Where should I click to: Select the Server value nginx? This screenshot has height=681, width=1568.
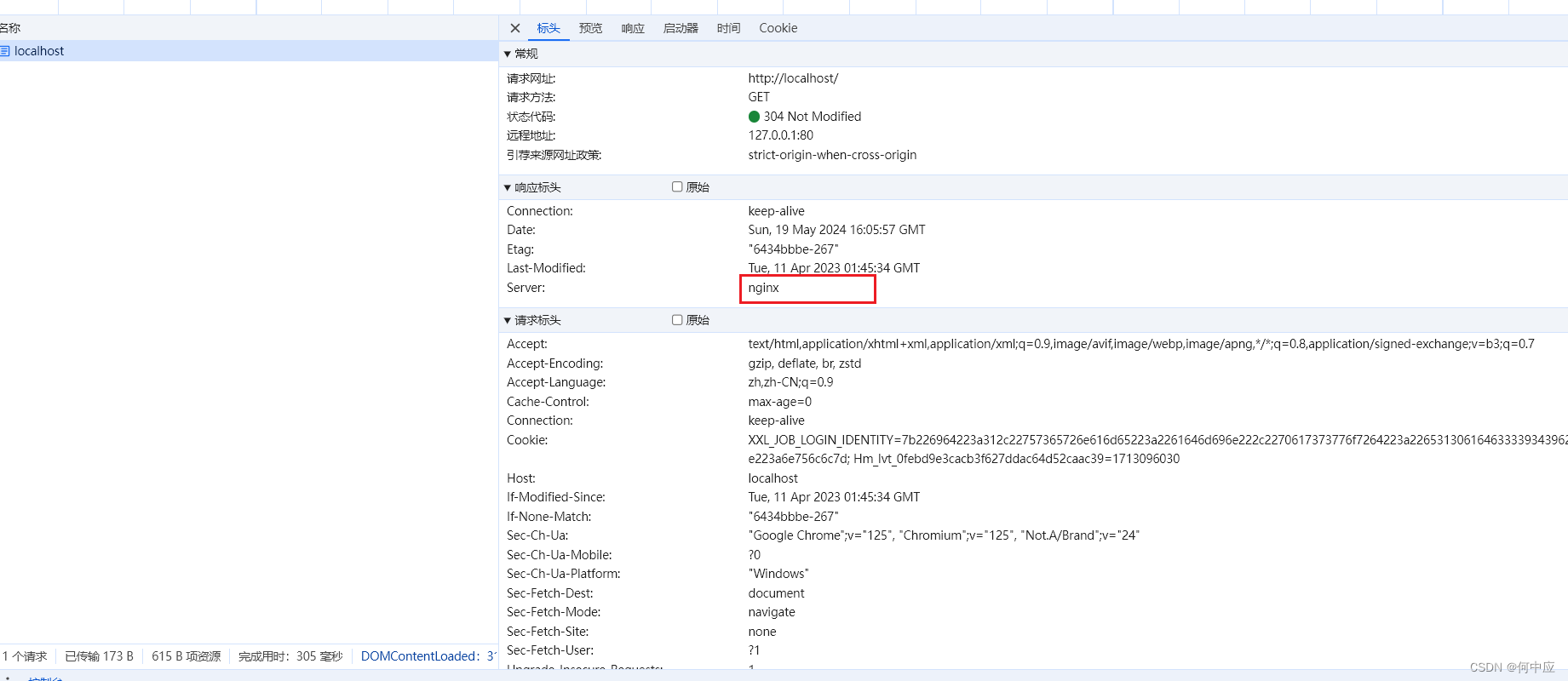click(763, 288)
